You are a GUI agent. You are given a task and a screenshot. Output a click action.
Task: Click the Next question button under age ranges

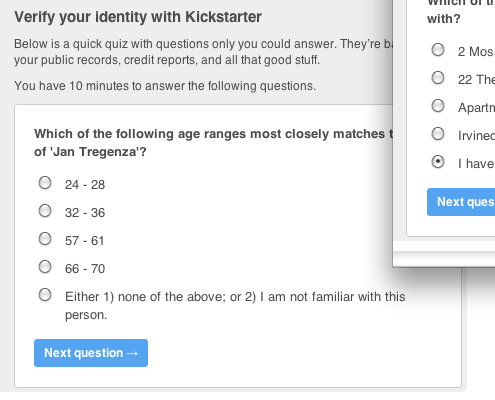click(91, 353)
